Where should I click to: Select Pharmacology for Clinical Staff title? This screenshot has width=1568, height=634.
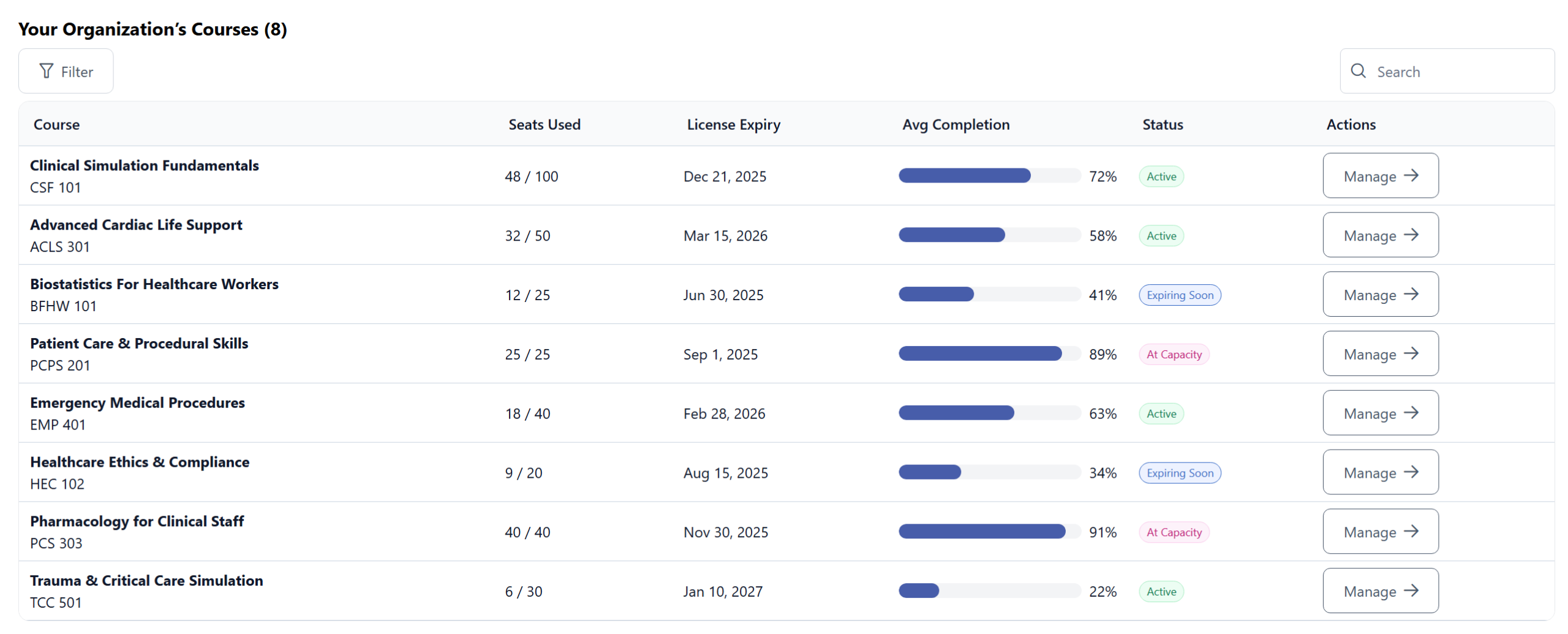pos(137,522)
